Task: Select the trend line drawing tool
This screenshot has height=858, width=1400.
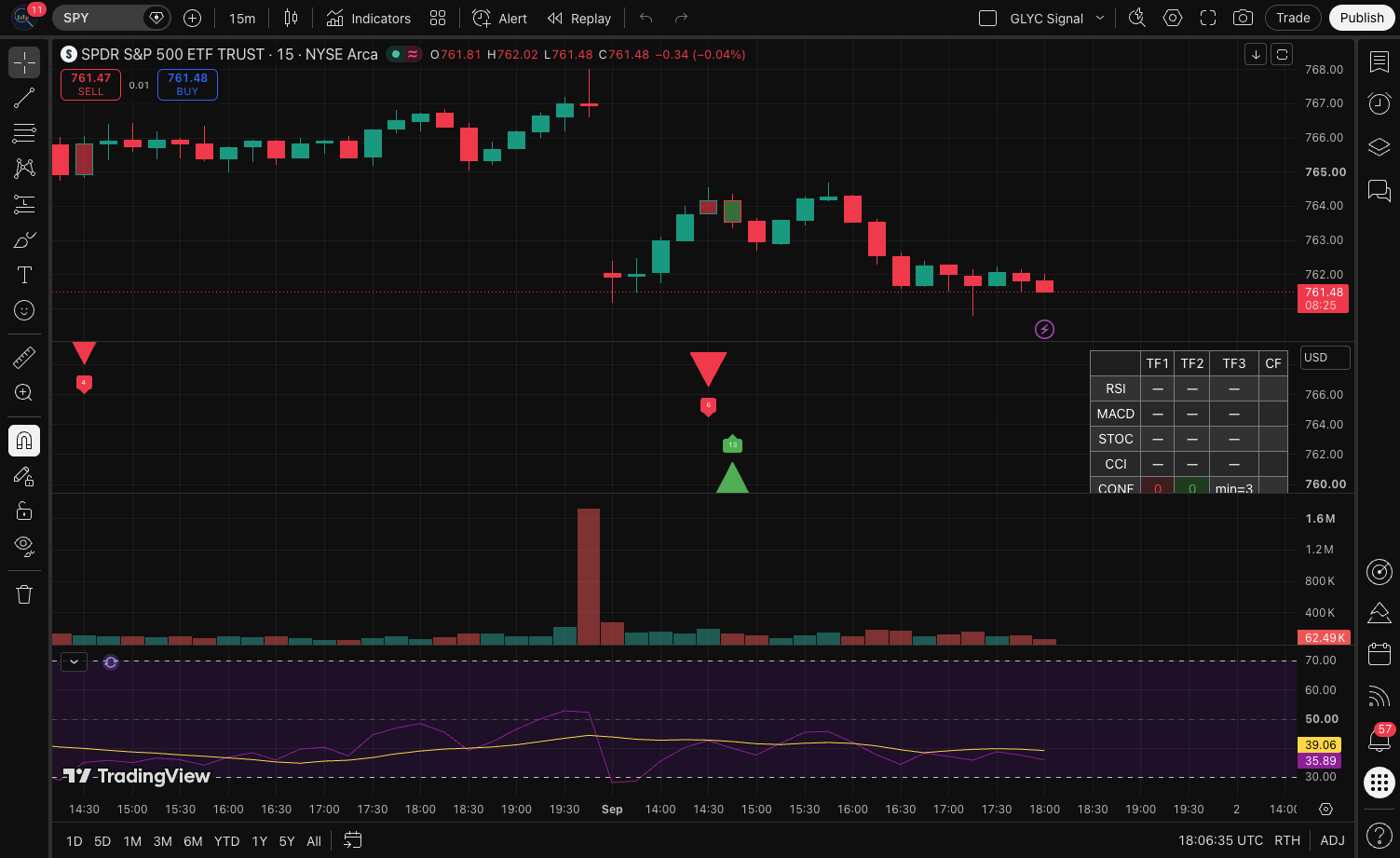Action: tap(24, 98)
